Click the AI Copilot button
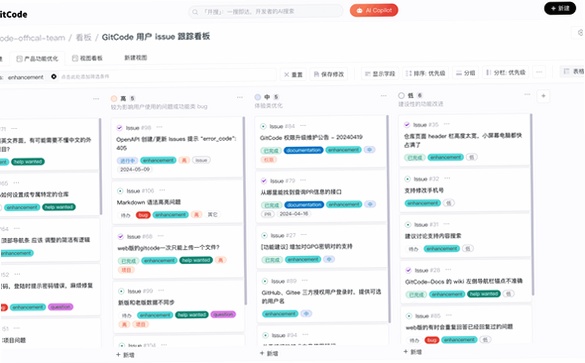The width and height of the screenshot is (585, 363). tap(374, 10)
